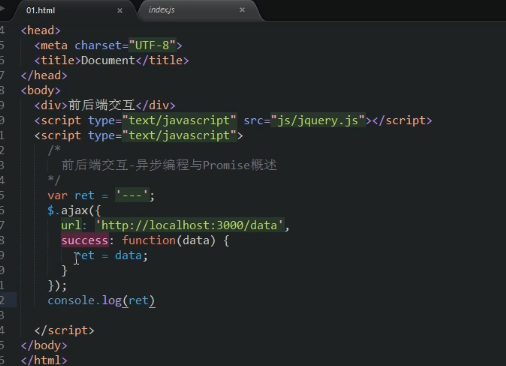Viewport: 506px width, 366px height.
Task: Click the 前后端交互 div text
Action: (x=102, y=105)
